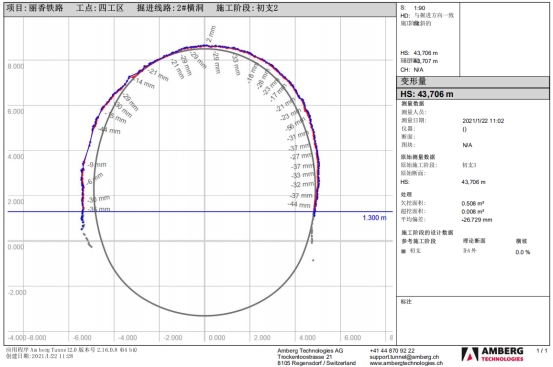Image resolution: width=553 pixels, height=367 pixels.
Task: Click the 项目: 丽香铁路 title text
Action: pyautogui.click(x=35, y=8)
